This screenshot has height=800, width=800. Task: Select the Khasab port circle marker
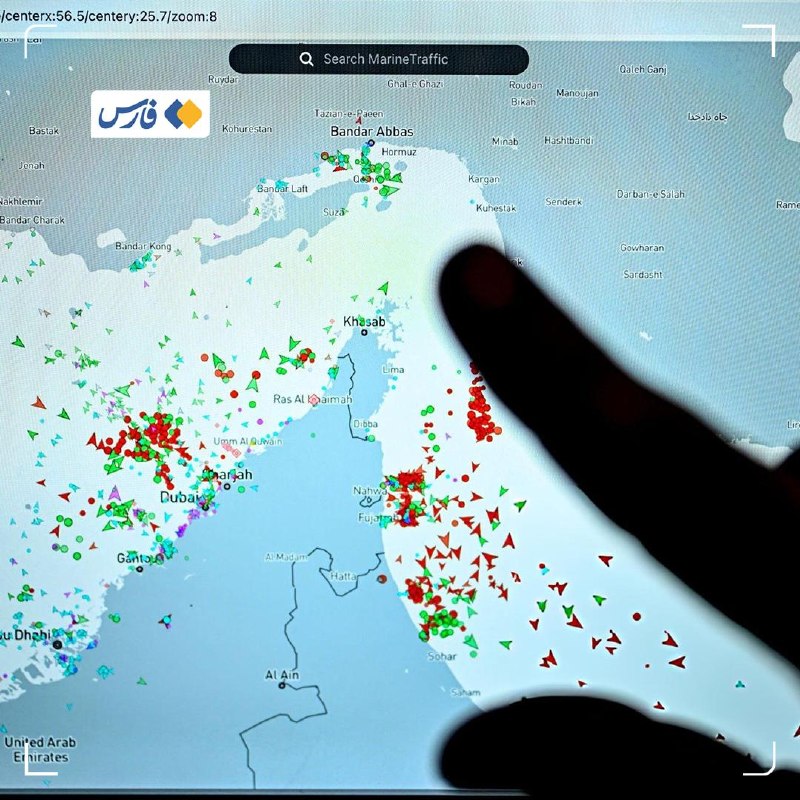[364, 333]
